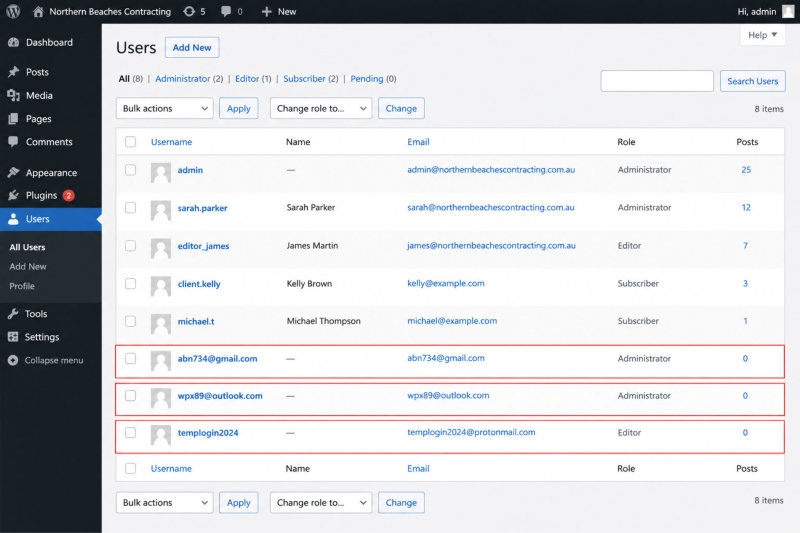Open the top Bulk actions dropdown
800x533 pixels.
(164, 108)
